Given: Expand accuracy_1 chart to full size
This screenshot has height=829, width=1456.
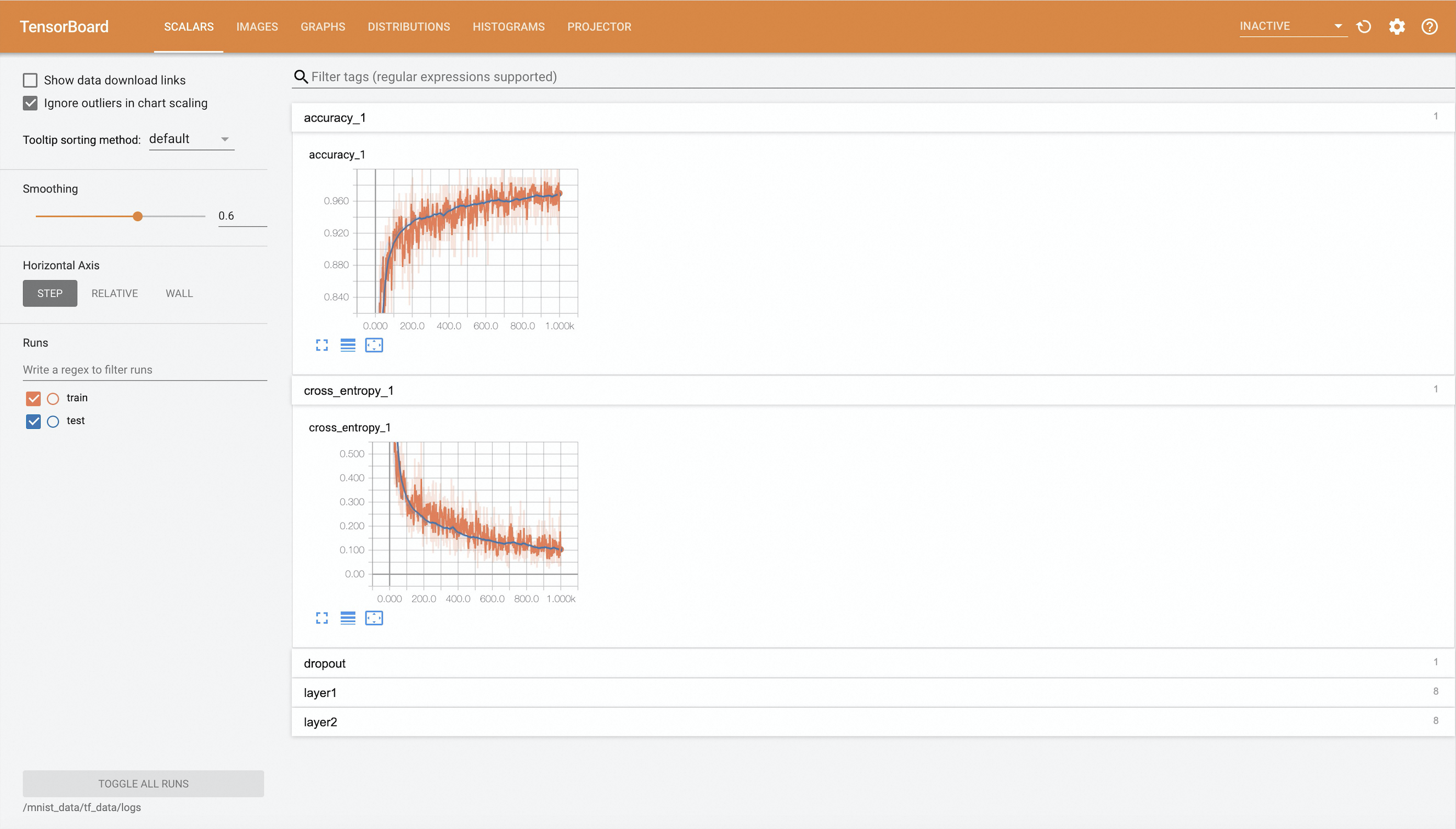Looking at the screenshot, I should click(322, 345).
